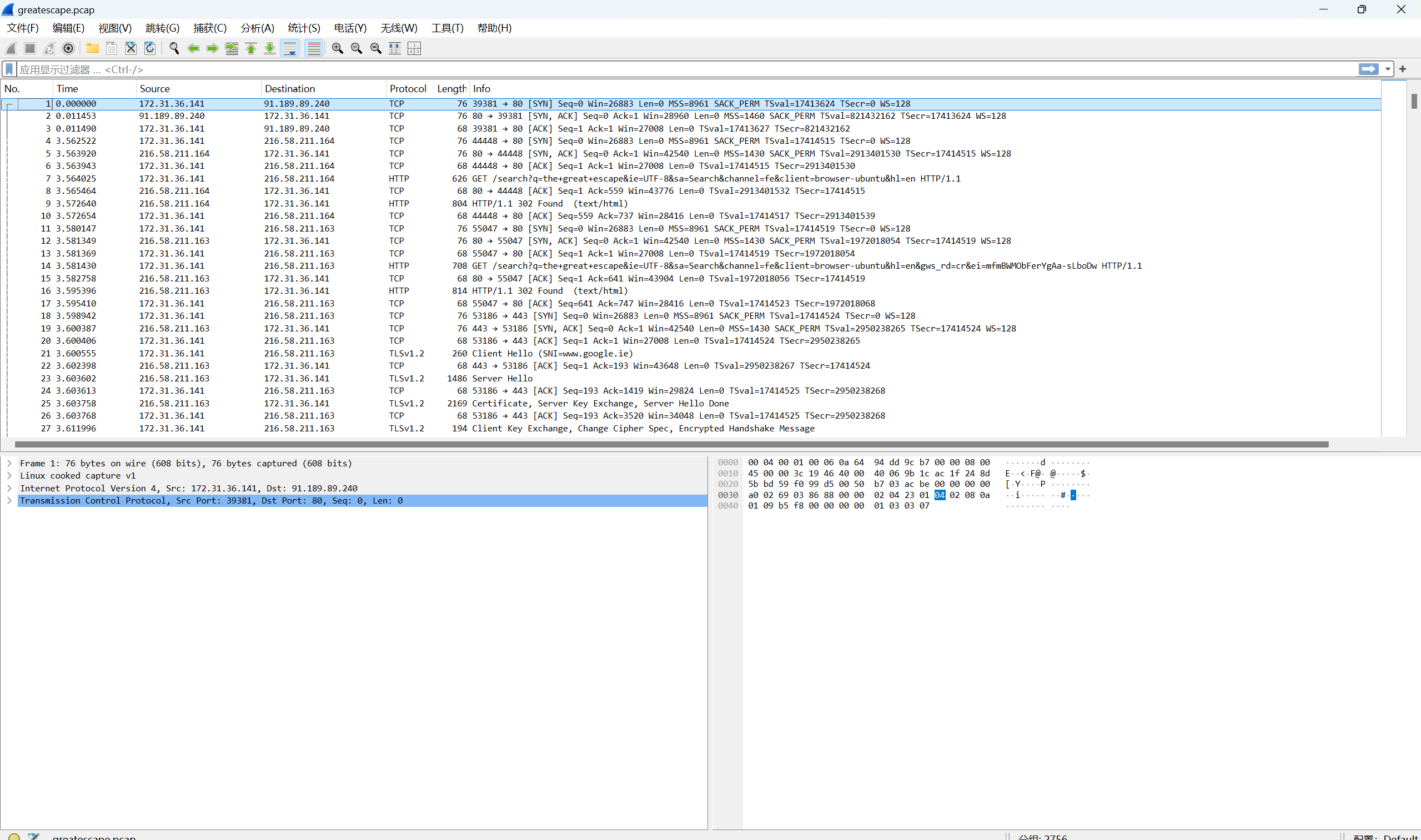1421x840 pixels.
Task: Expand Transmission Control Protocol row
Action: pos(9,500)
